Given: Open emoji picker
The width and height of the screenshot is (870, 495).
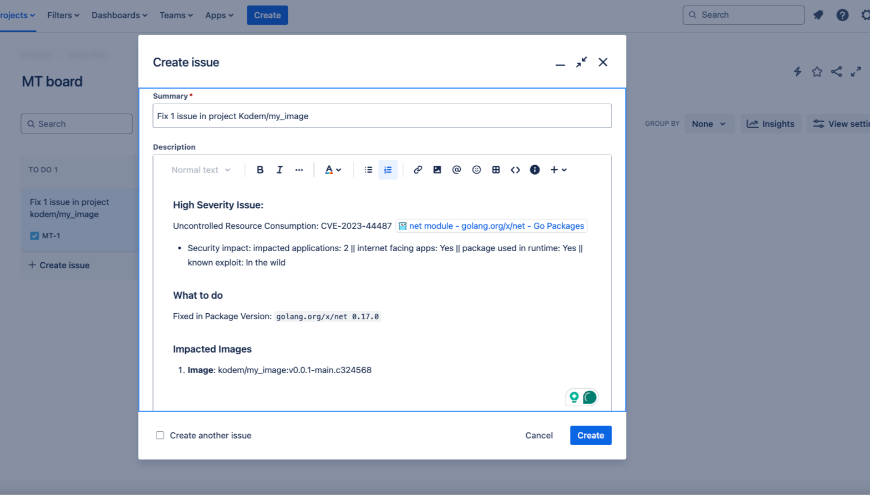Looking at the screenshot, I should click(x=476, y=170).
